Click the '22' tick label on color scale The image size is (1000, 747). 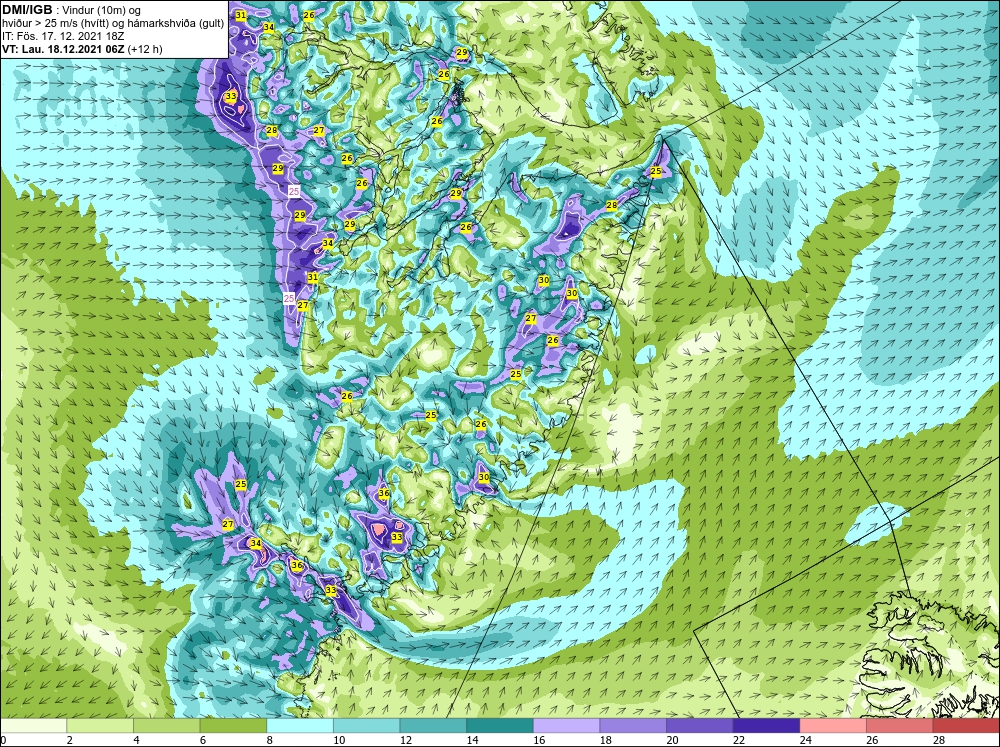point(739,740)
